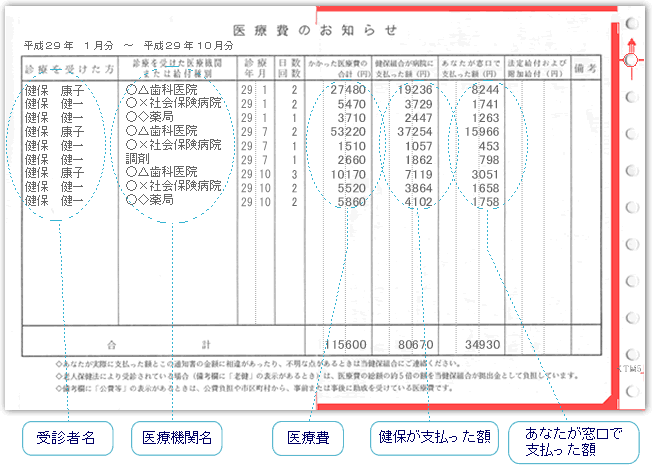Select the medical cost value 3710
The height and width of the screenshot is (465, 652).
pyautogui.click(x=351, y=118)
